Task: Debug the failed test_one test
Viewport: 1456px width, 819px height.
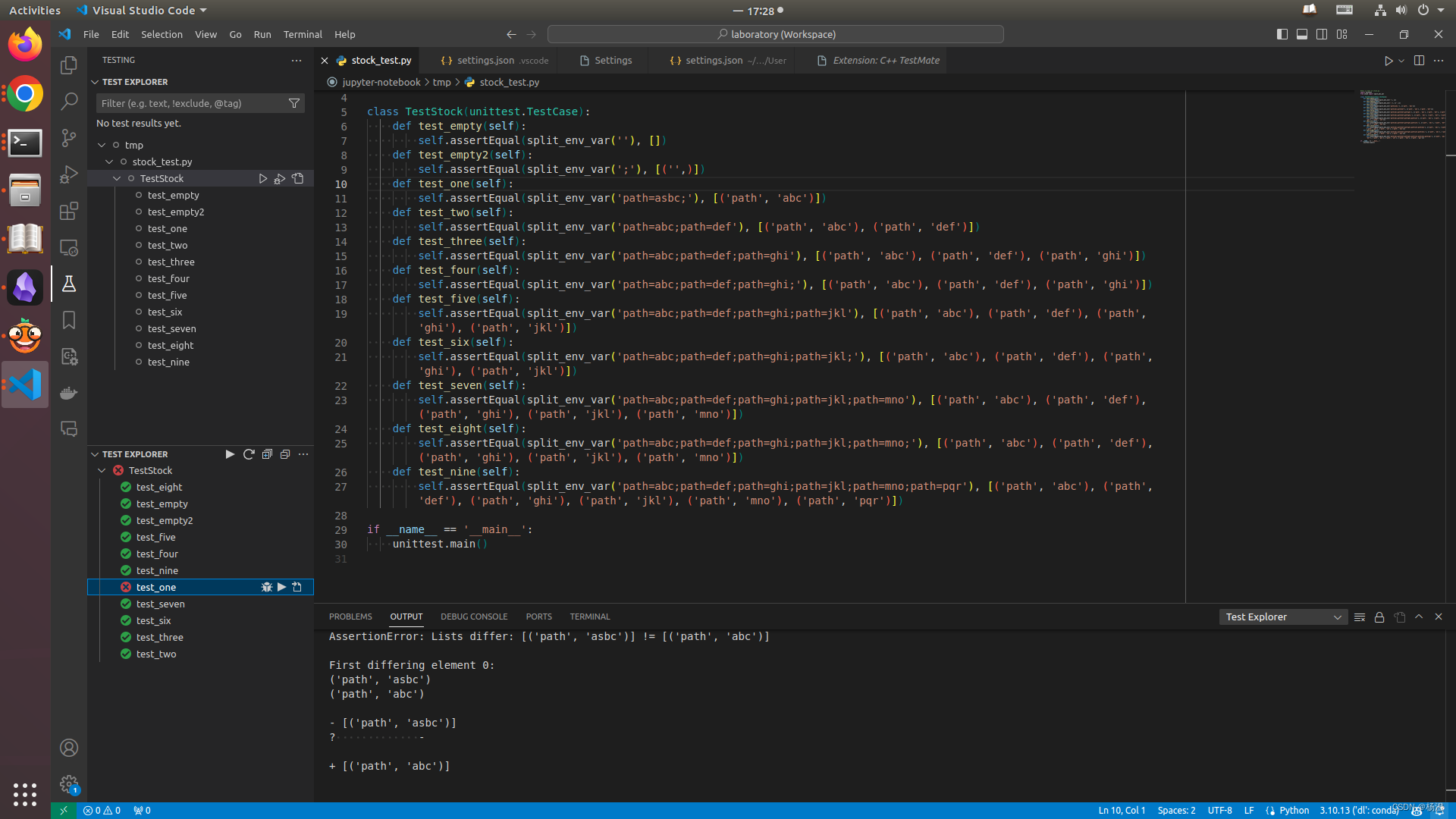Action: tap(267, 587)
